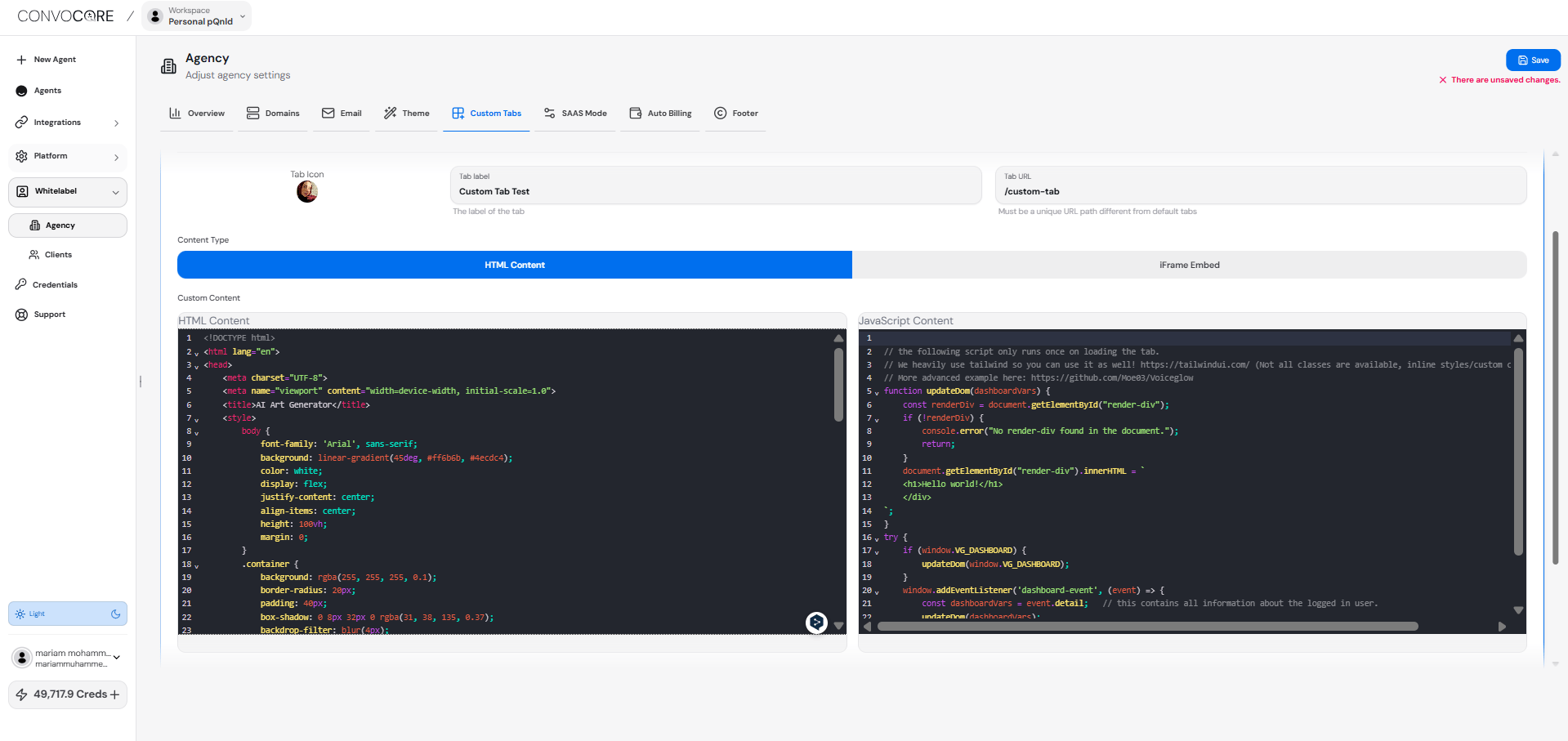The image size is (1568, 741).
Task: Select the Custom Tabs tab
Action: (486, 114)
